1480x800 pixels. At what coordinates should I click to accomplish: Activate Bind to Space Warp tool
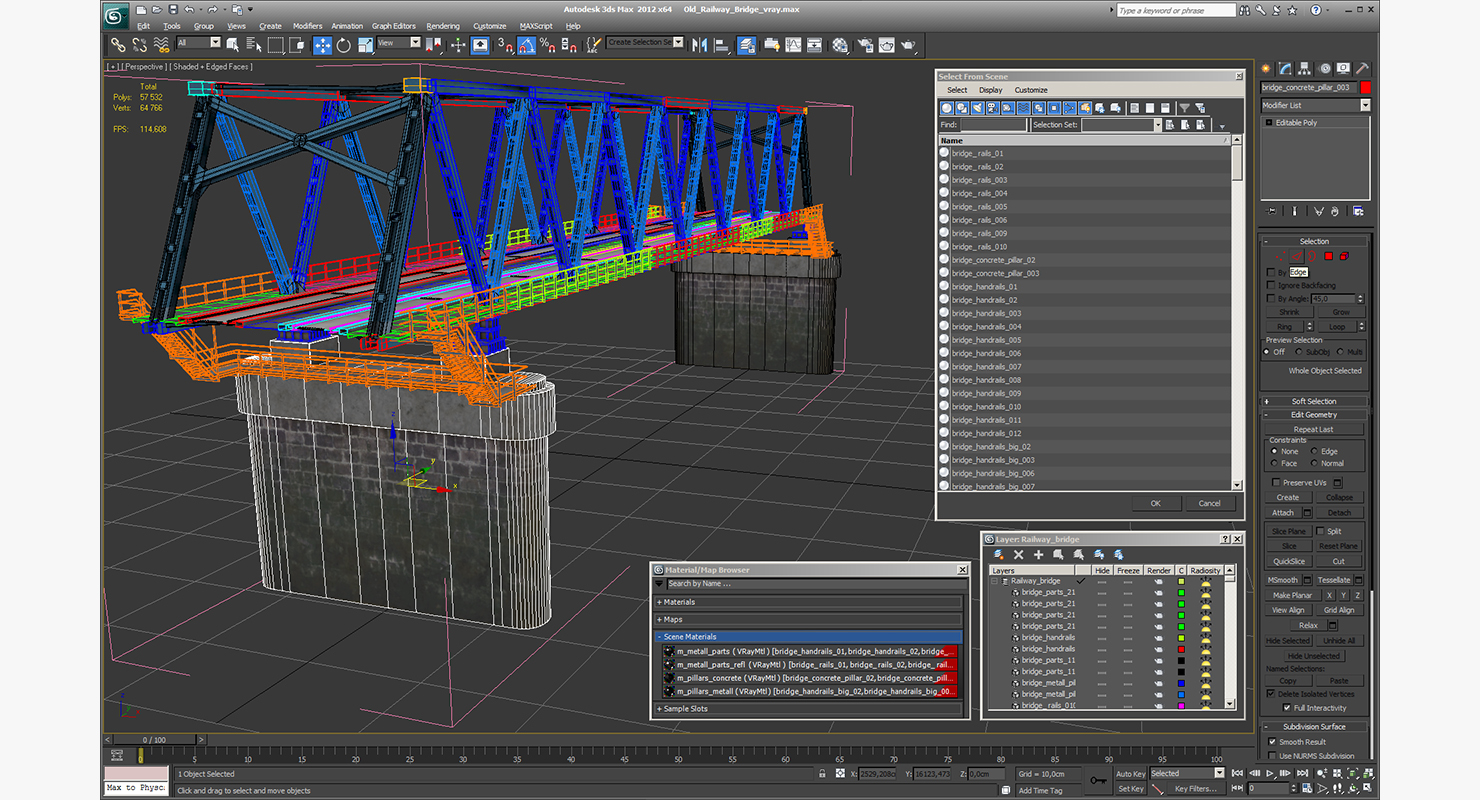point(160,45)
